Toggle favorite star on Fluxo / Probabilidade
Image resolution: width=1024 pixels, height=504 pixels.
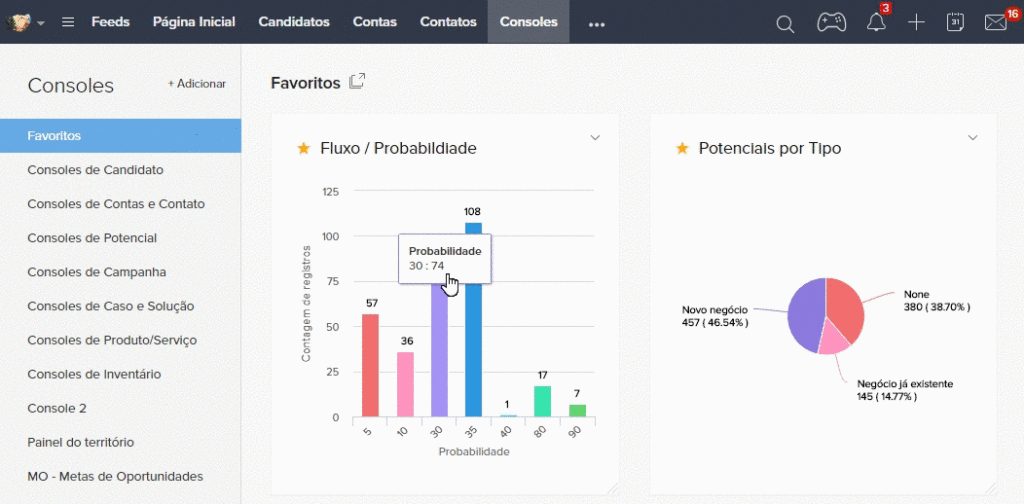coord(303,148)
